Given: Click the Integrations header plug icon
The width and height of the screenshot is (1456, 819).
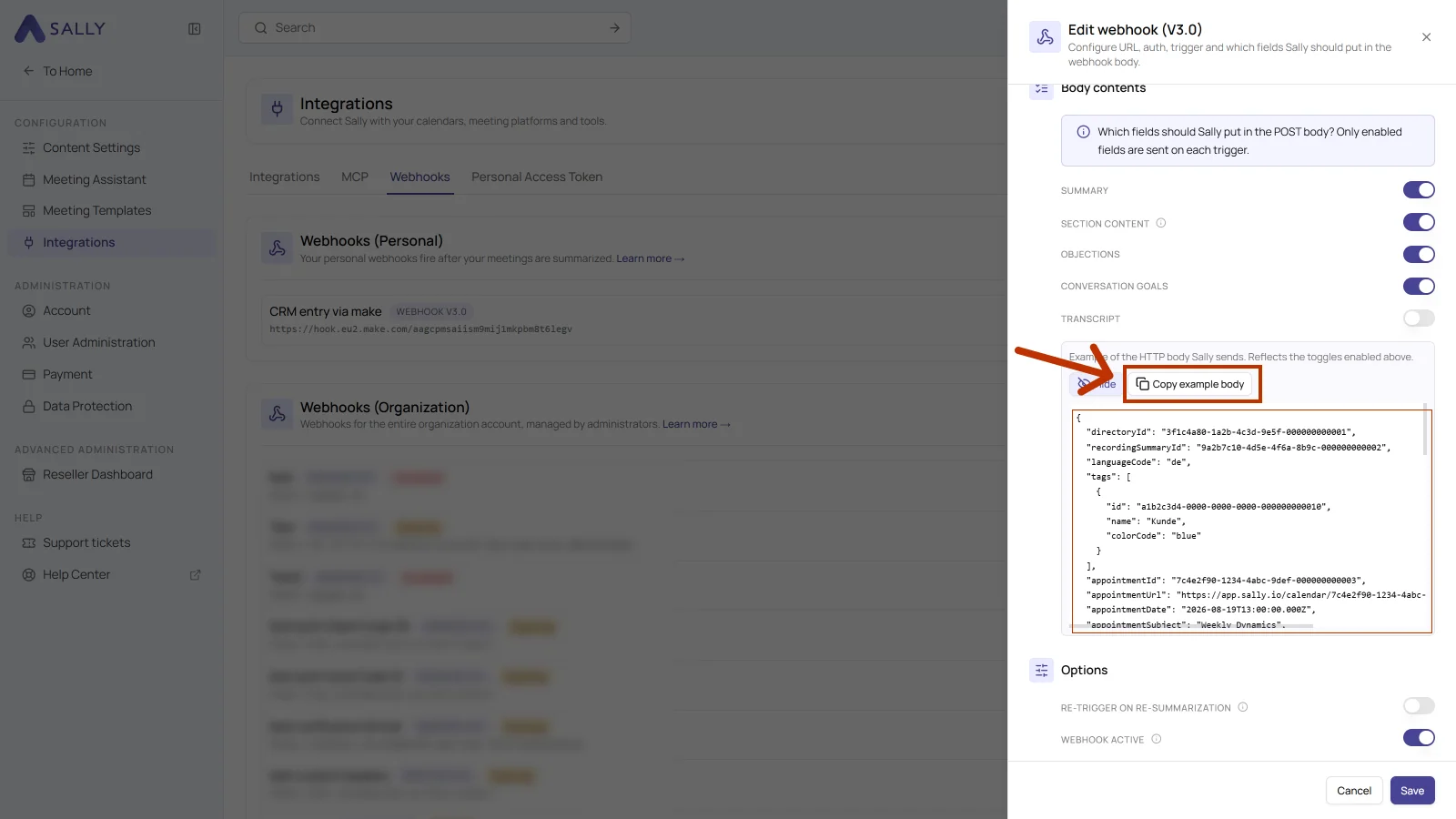Looking at the screenshot, I should tap(278, 110).
